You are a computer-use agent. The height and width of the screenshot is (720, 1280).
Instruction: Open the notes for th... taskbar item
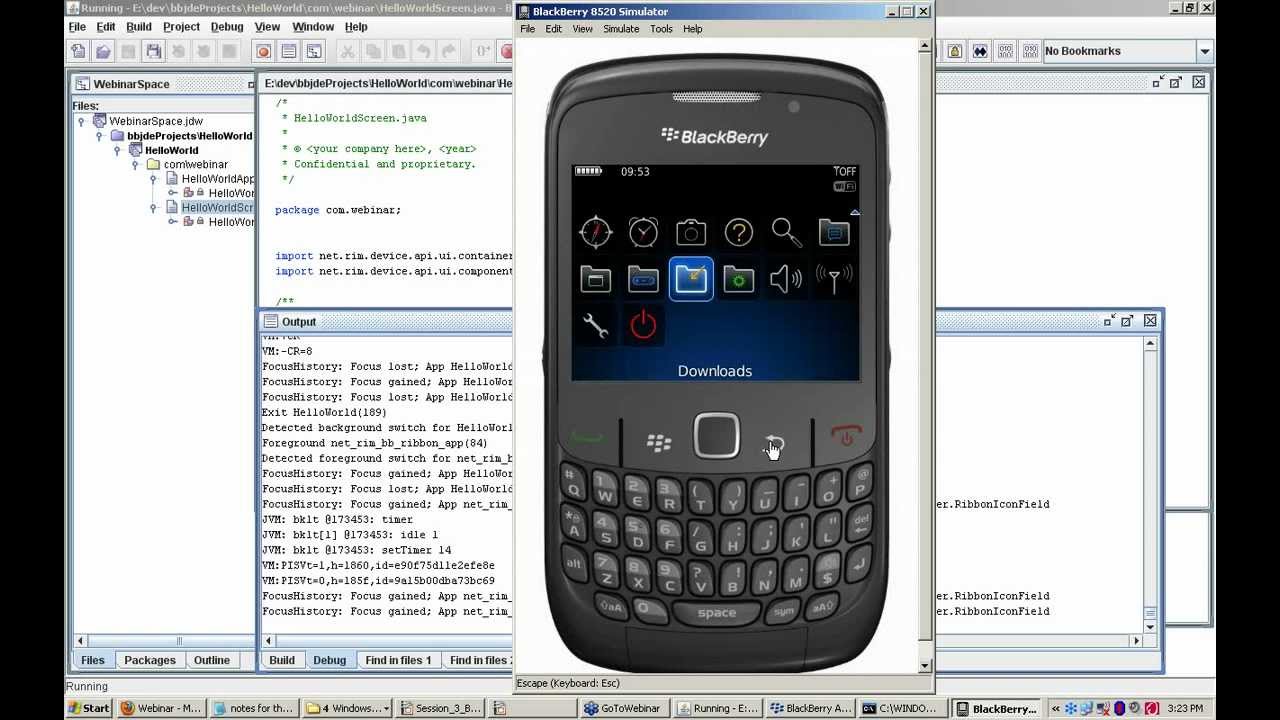(254, 708)
